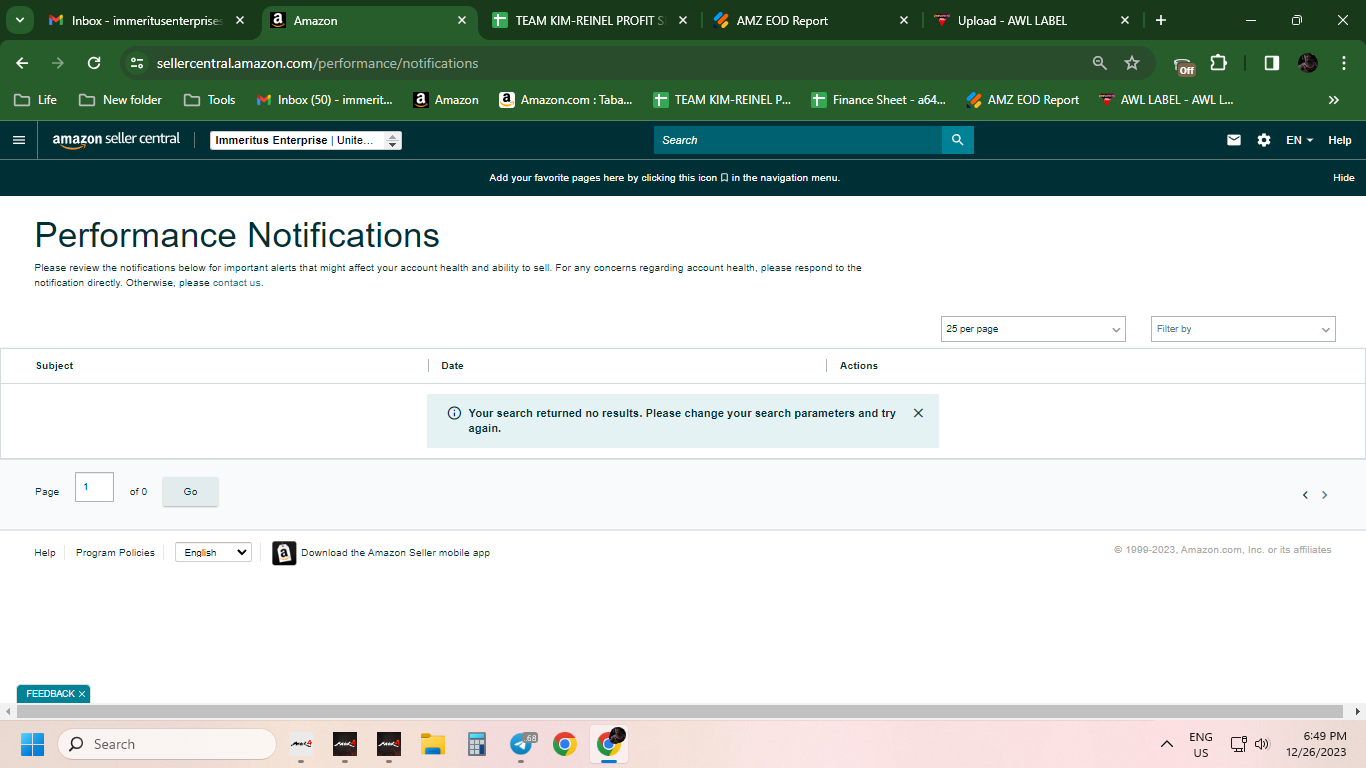Hide the favorite pages banner

coord(1344,178)
